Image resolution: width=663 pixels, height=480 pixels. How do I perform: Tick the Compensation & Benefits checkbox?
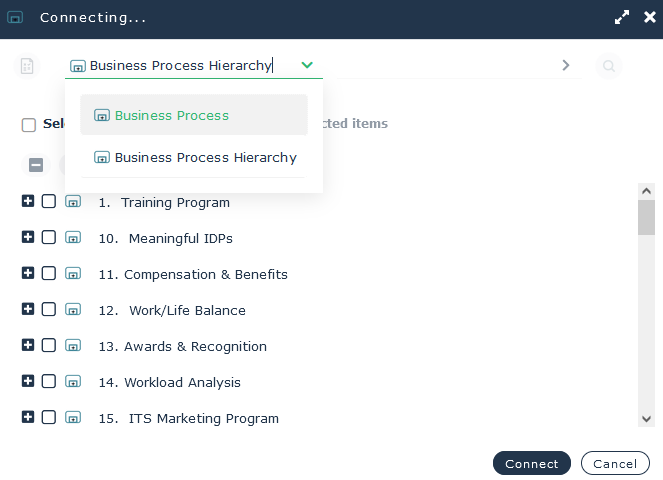49,274
